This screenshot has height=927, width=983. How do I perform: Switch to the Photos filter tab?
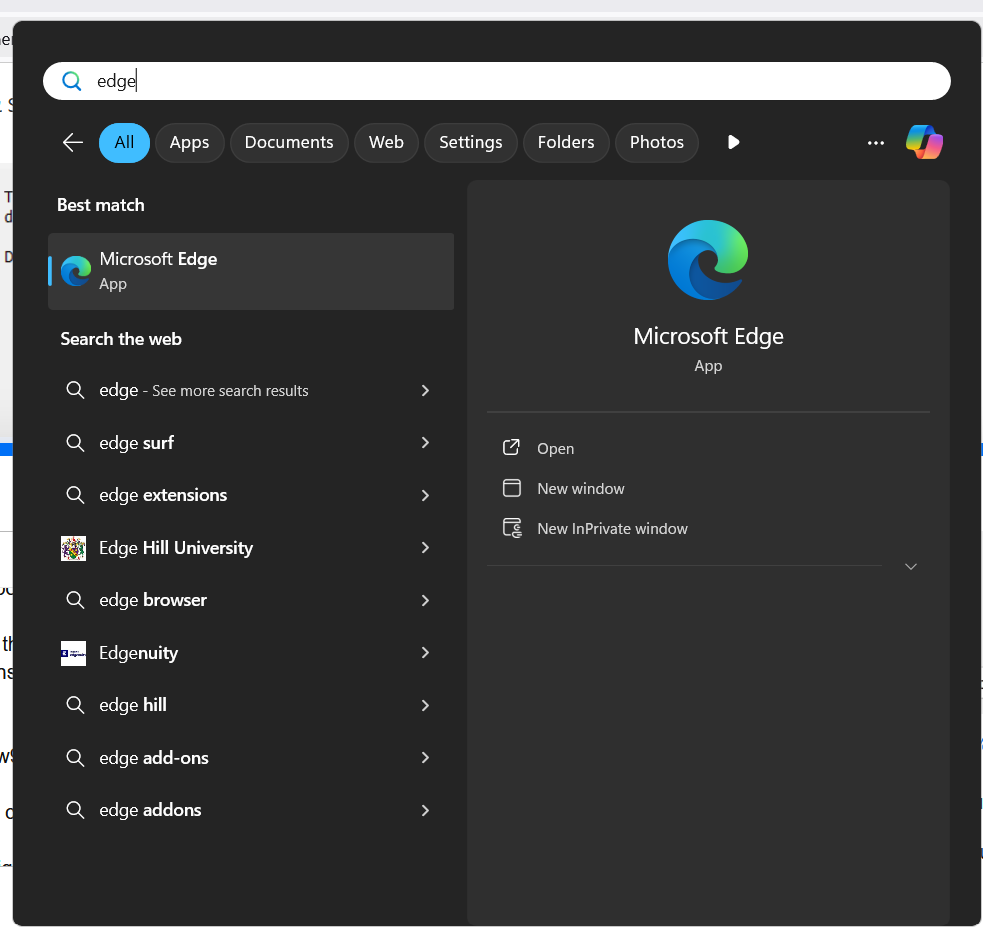click(x=656, y=142)
